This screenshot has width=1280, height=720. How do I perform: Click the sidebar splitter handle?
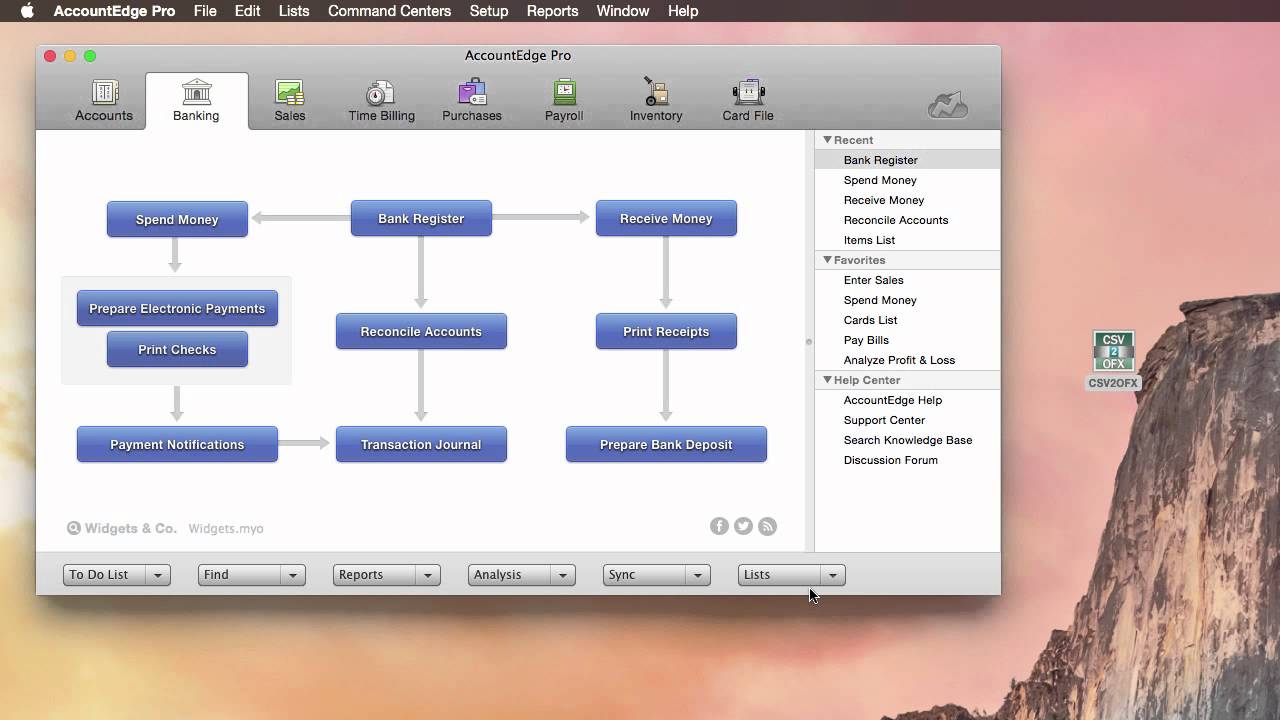click(809, 342)
